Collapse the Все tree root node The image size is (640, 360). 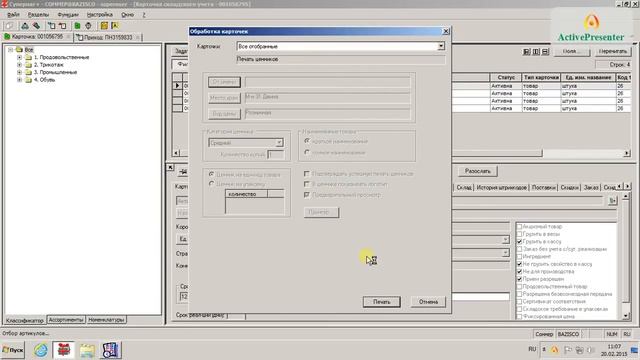point(11,50)
